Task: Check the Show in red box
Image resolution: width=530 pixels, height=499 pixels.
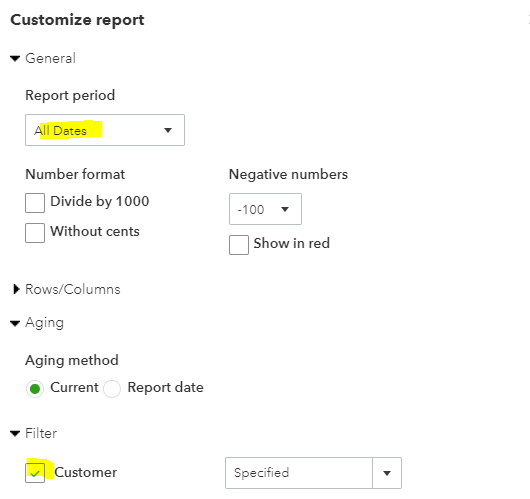Action: click(239, 245)
